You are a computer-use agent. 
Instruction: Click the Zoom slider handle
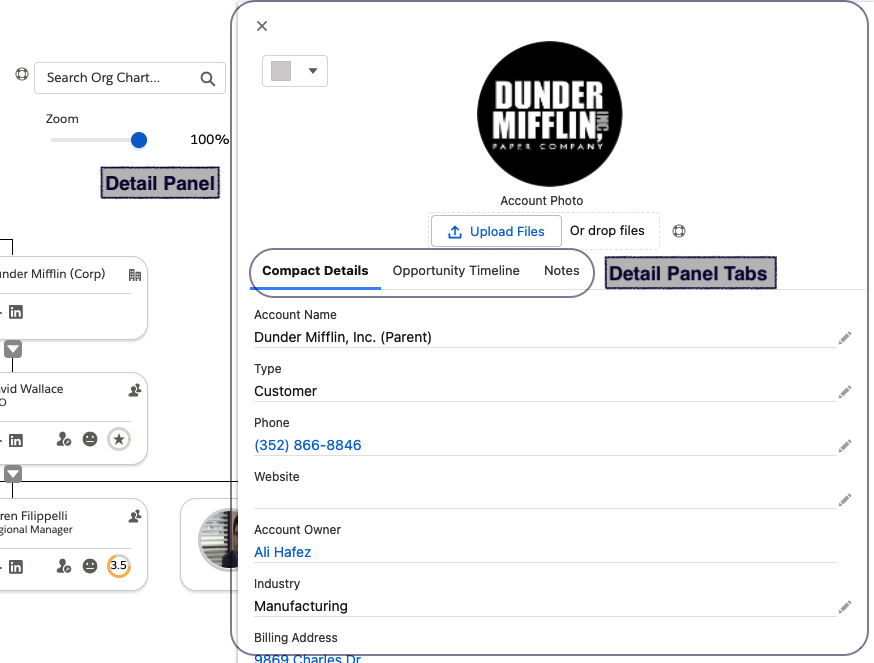point(139,140)
